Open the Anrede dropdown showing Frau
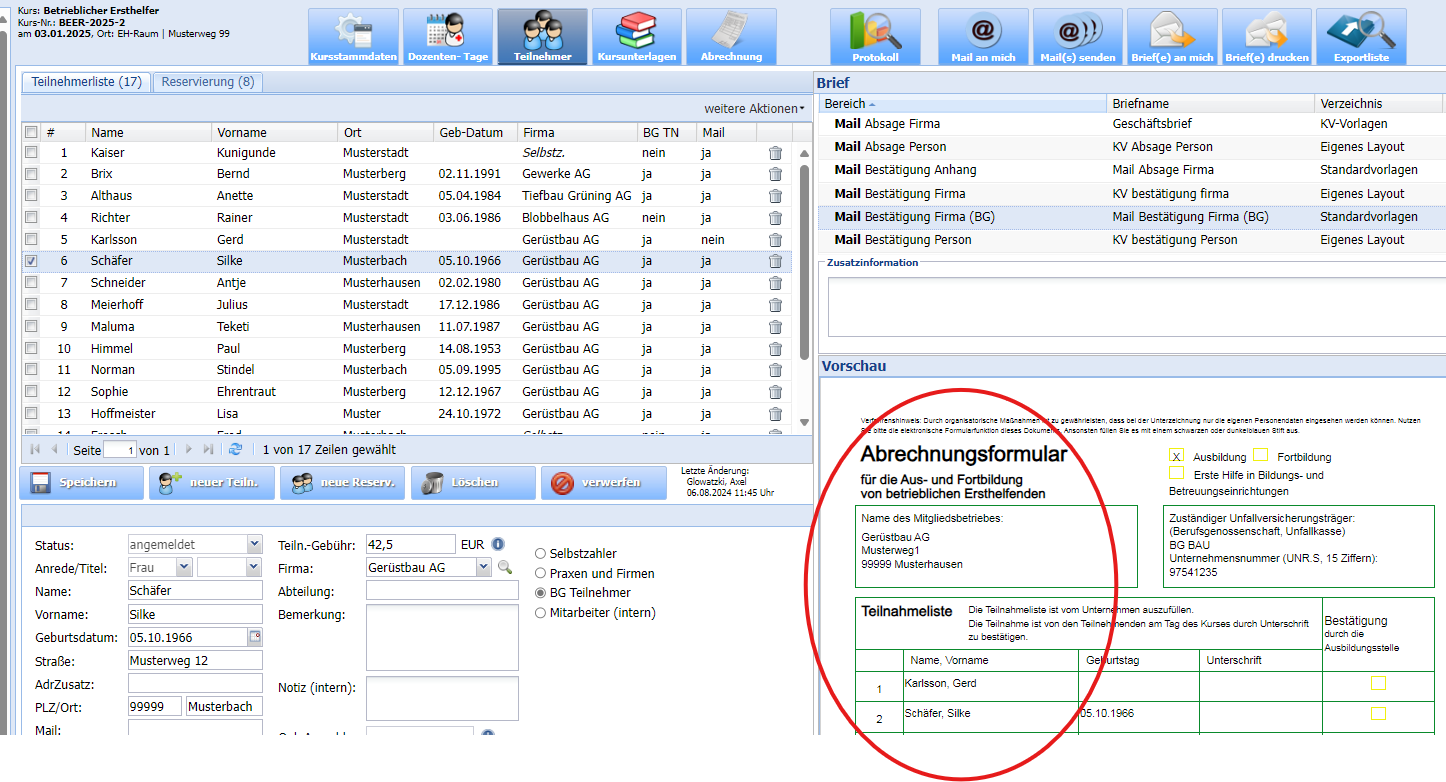 click(x=182, y=567)
